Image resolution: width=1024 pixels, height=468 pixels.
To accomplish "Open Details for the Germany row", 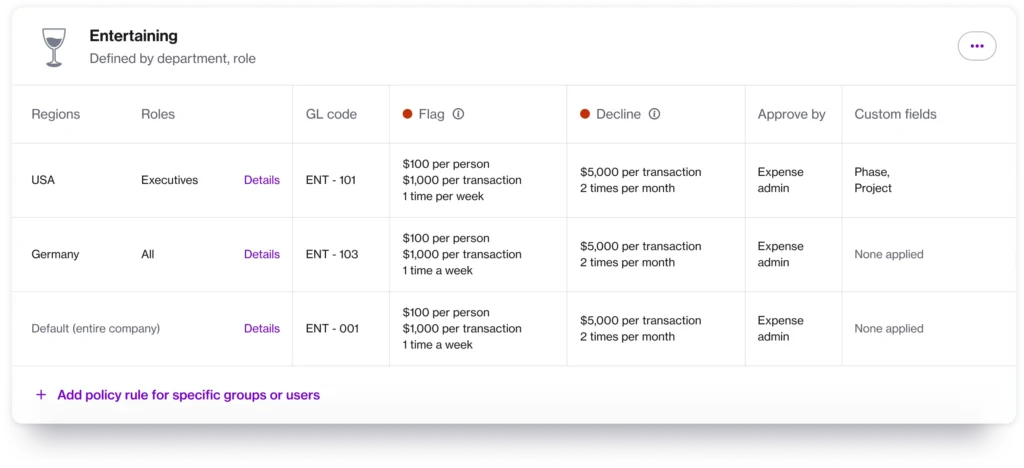I will 262,254.
